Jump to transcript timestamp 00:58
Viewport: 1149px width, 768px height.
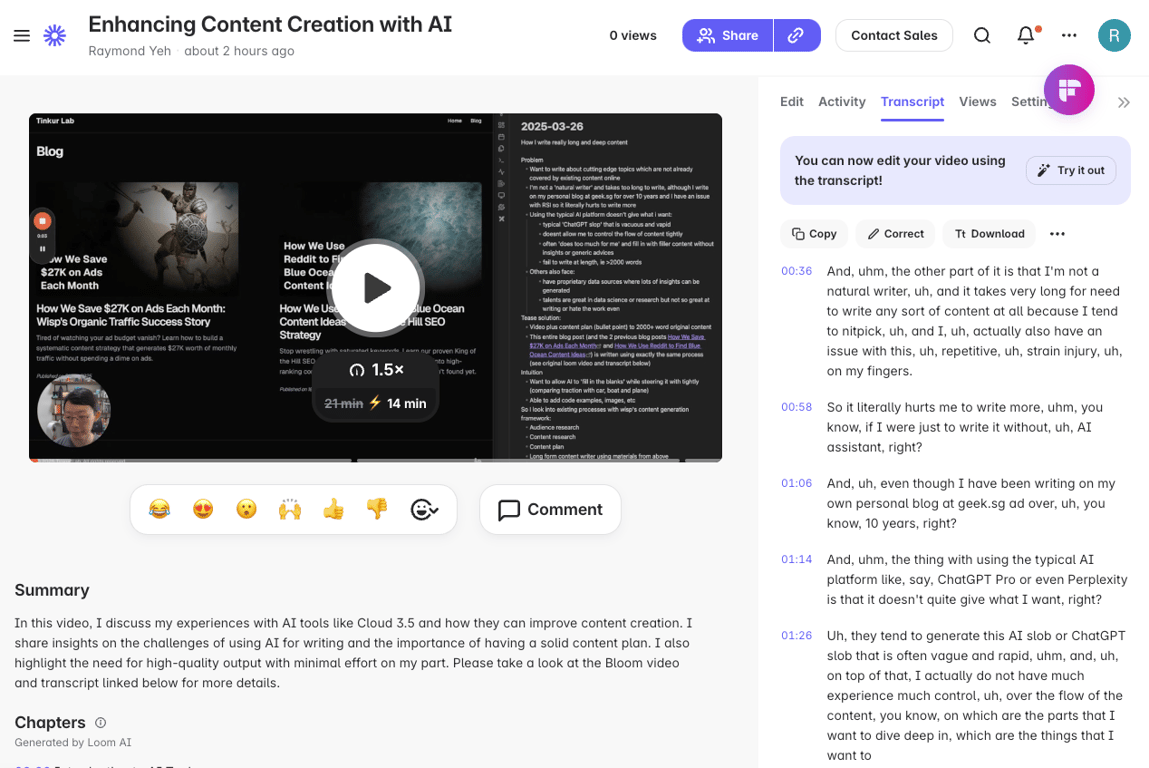point(797,407)
